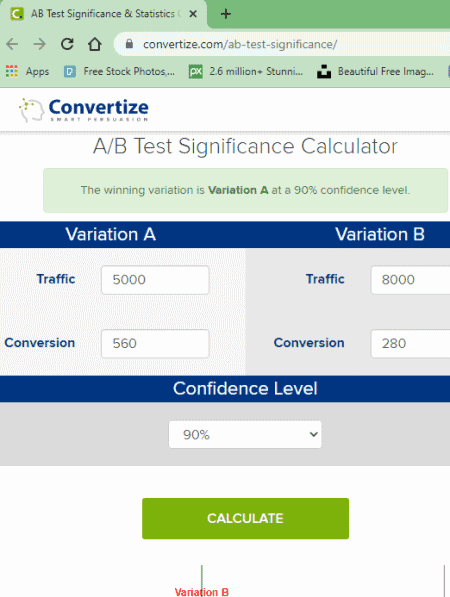The height and width of the screenshot is (597, 450).
Task: Click the Traffic label under Variation A
Action: (x=56, y=279)
